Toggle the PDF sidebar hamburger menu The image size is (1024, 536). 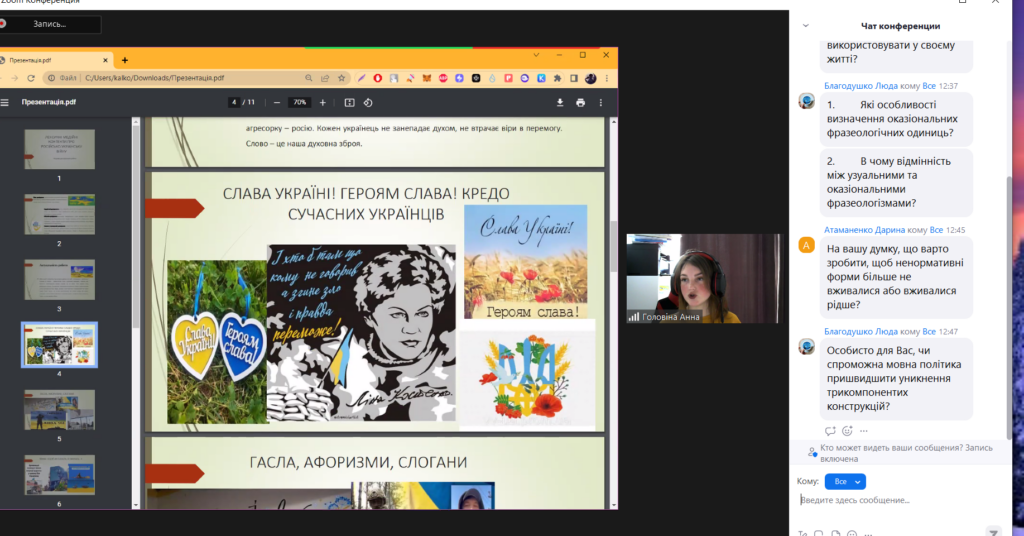click(5, 102)
